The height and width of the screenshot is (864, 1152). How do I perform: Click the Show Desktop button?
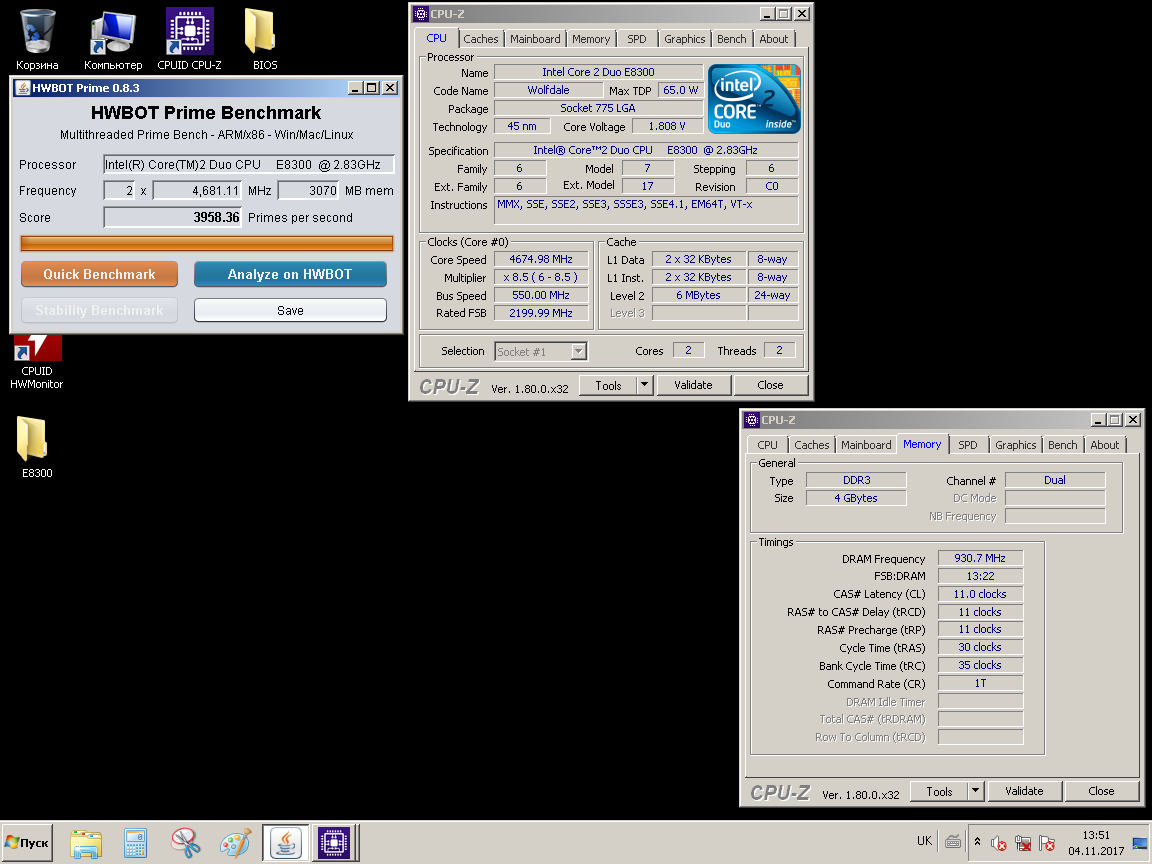click(1141, 843)
